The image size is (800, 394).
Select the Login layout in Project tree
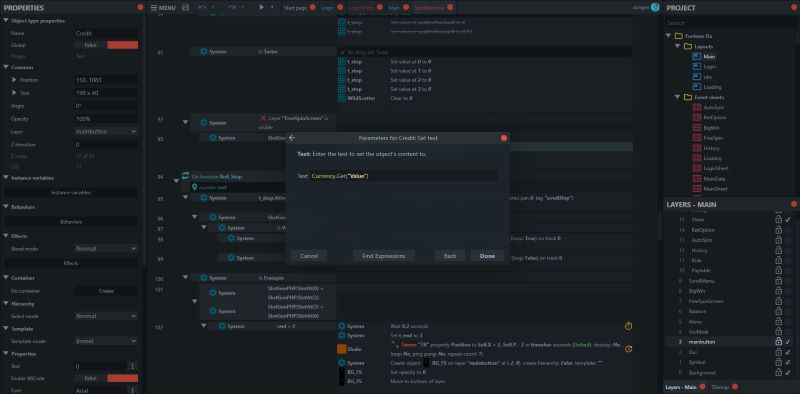(710, 66)
